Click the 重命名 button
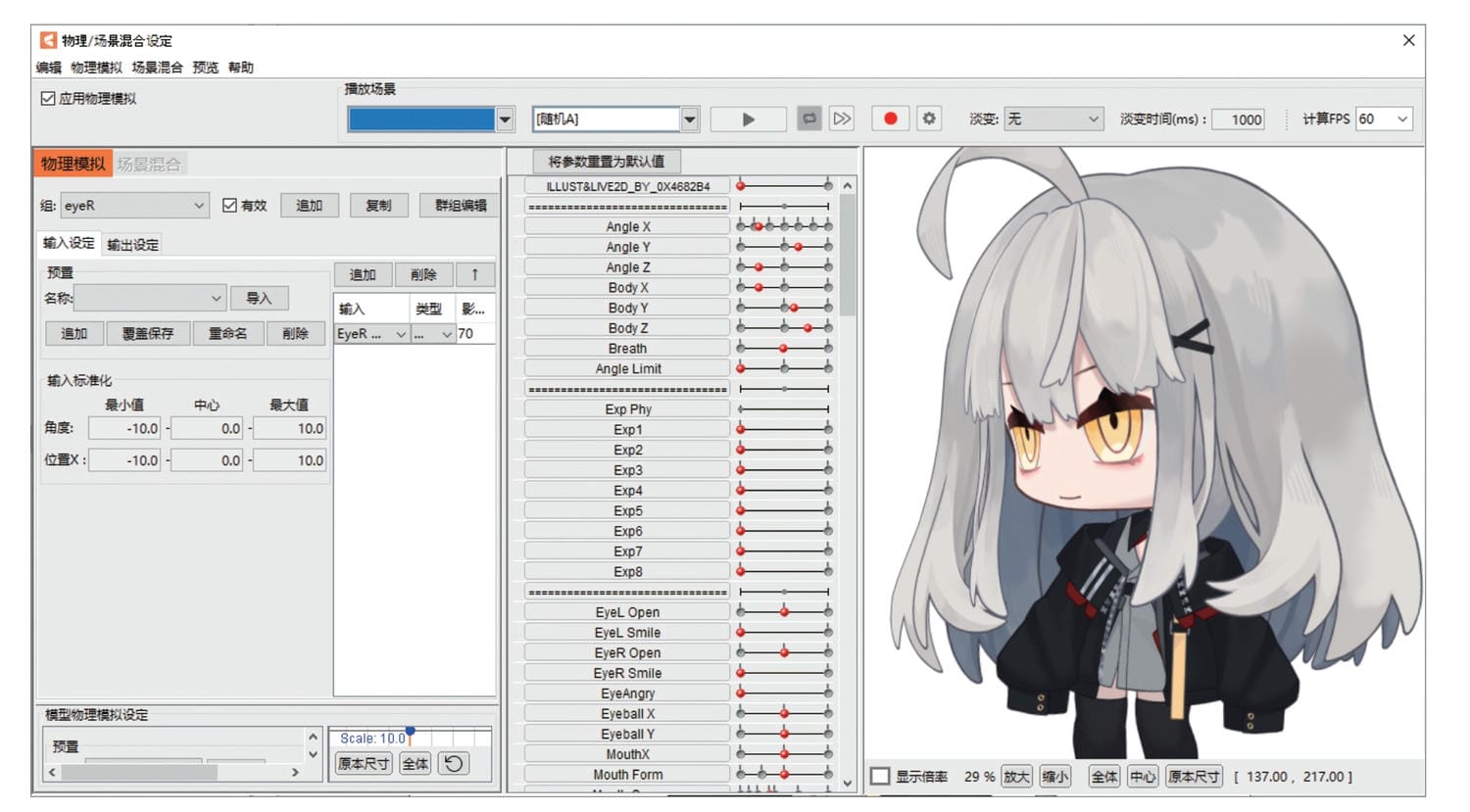 pos(227,334)
